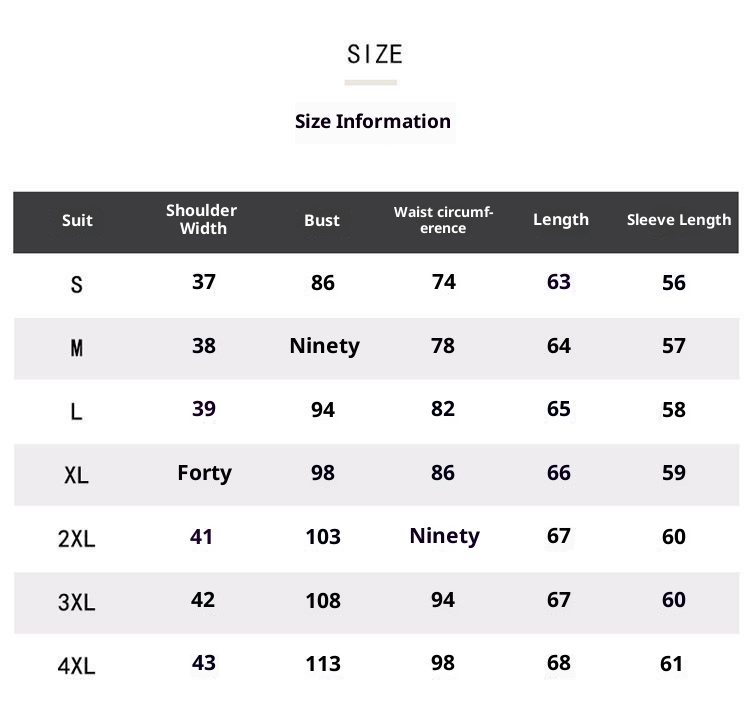The width and height of the screenshot is (750, 705).
Task: Select the XL size row label
Action: point(77,475)
